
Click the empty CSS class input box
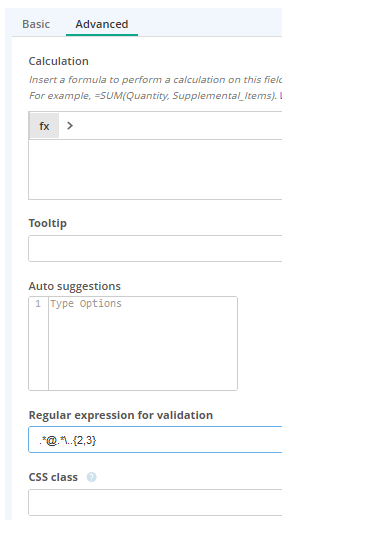(155, 502)
